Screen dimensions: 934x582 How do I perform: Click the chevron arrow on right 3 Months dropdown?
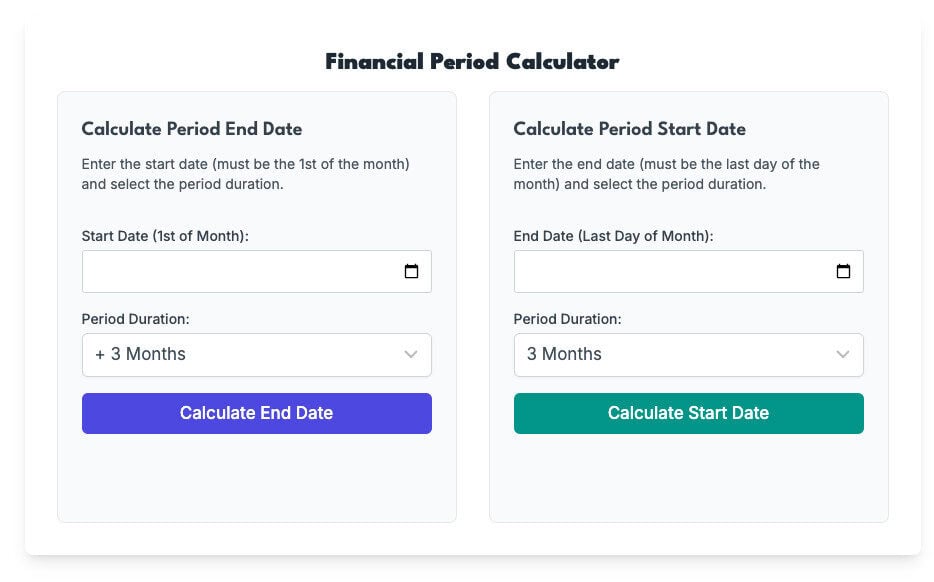[842, 354]
